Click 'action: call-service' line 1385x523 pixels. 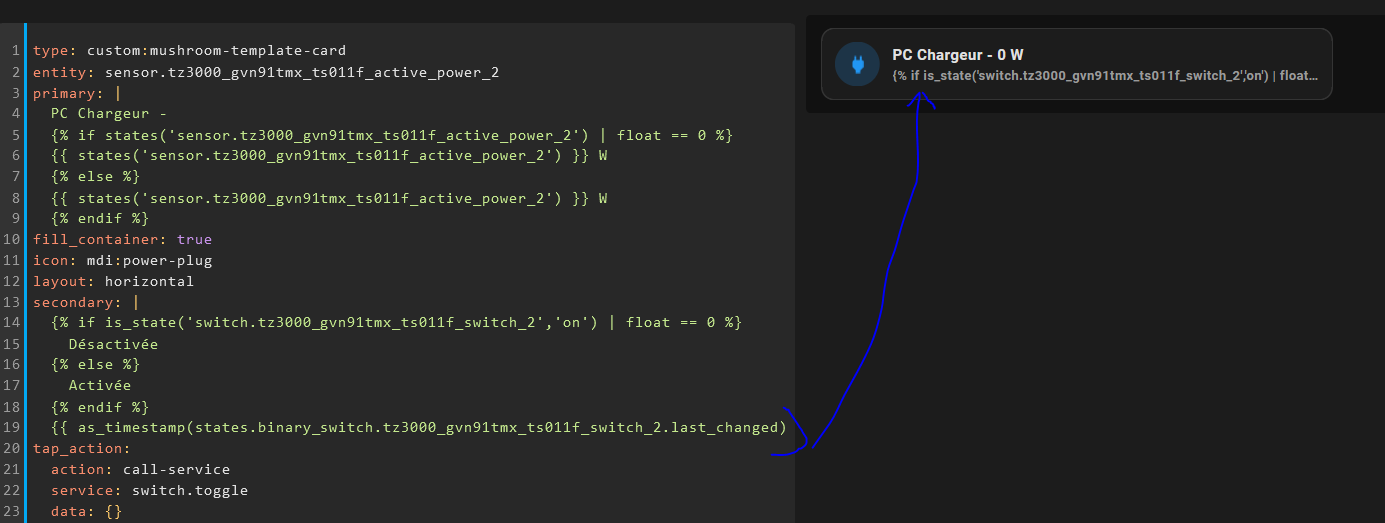(x=140, y=469)
